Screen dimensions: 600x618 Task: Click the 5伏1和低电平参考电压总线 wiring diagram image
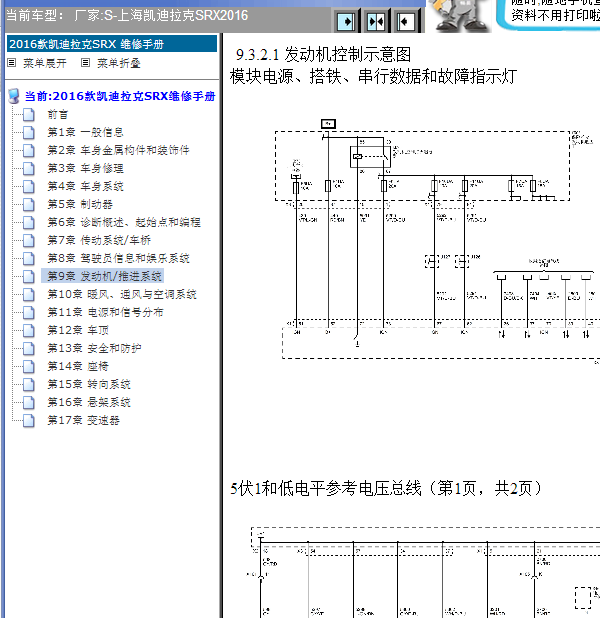(x=425, y=571)
